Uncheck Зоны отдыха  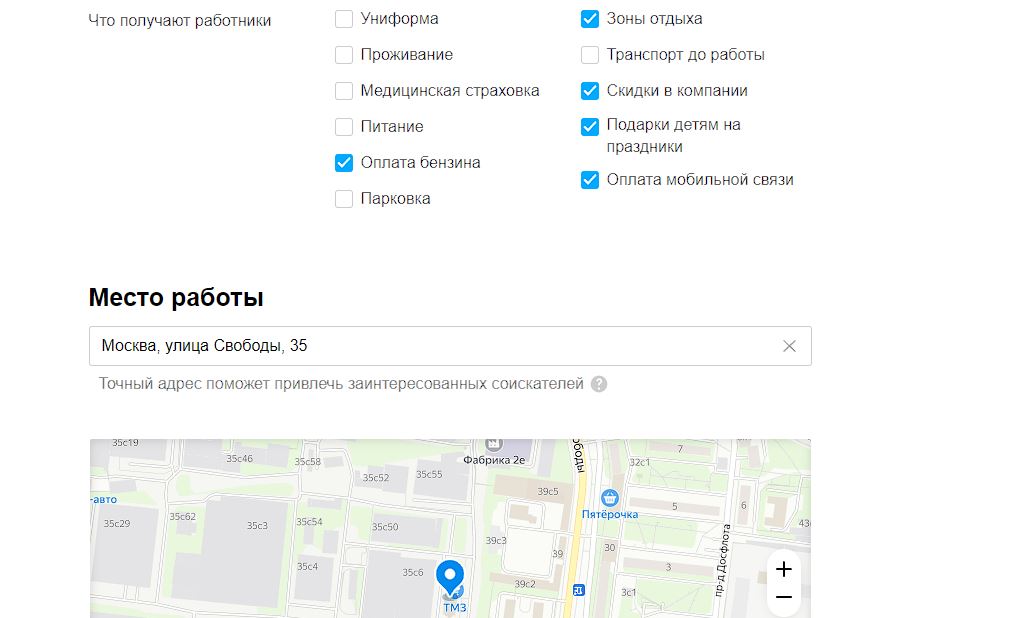(589, 18)
